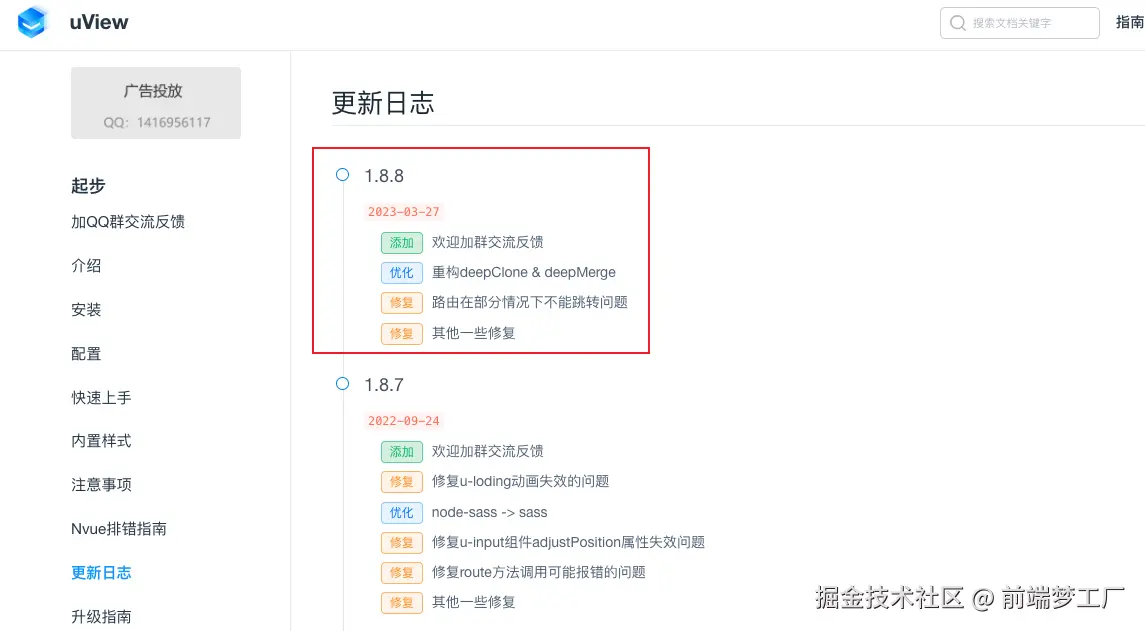Click the 广告投放 advertisement box
Viewport: 1145px width, 631px height.
coord(155,103)
